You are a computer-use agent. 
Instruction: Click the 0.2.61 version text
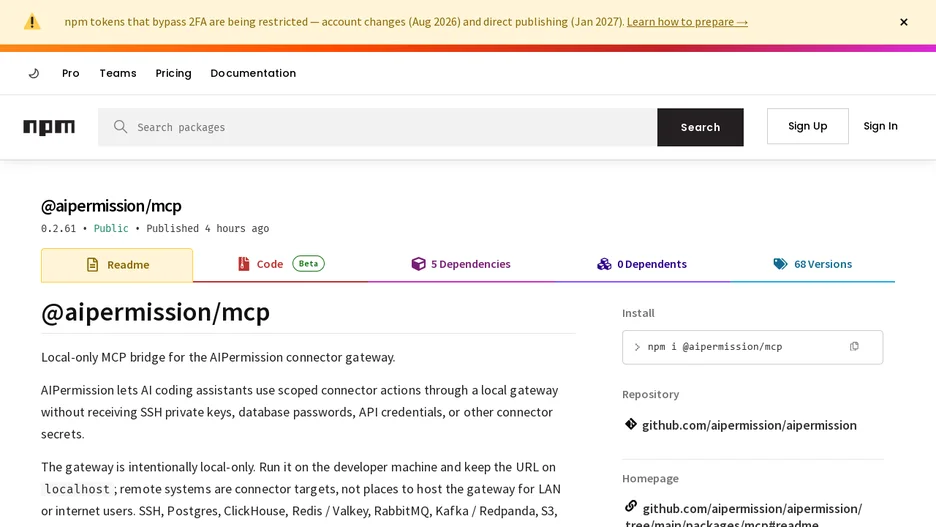pos(58,229)
